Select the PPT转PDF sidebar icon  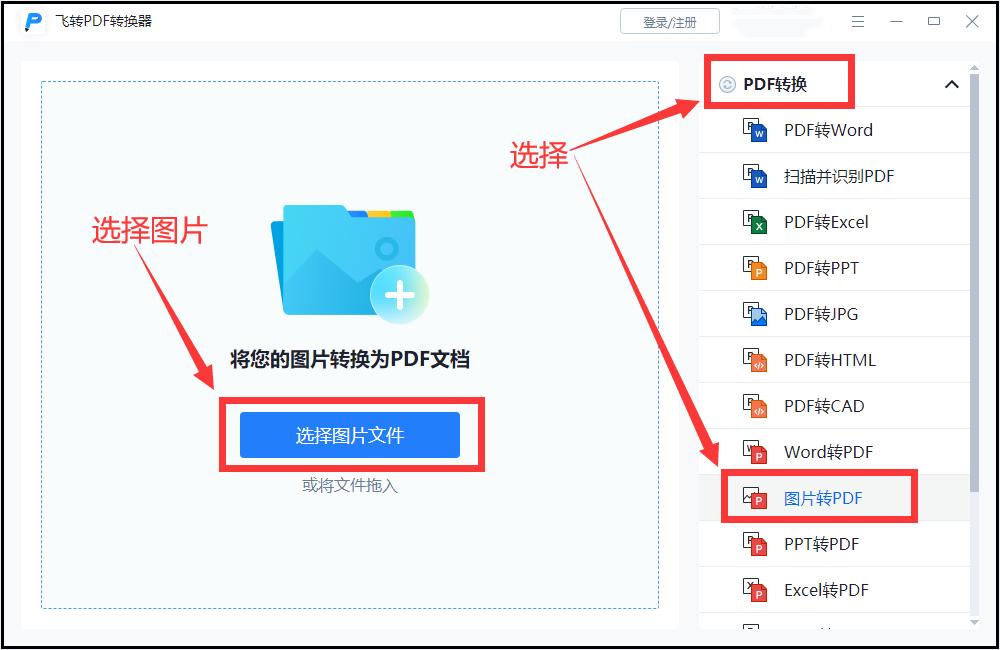(755, 543)
